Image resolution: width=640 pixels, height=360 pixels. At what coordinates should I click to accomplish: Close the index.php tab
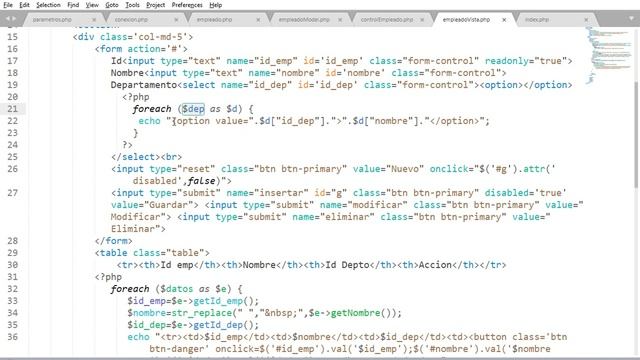pyautogui.click(x=586, y=20)
